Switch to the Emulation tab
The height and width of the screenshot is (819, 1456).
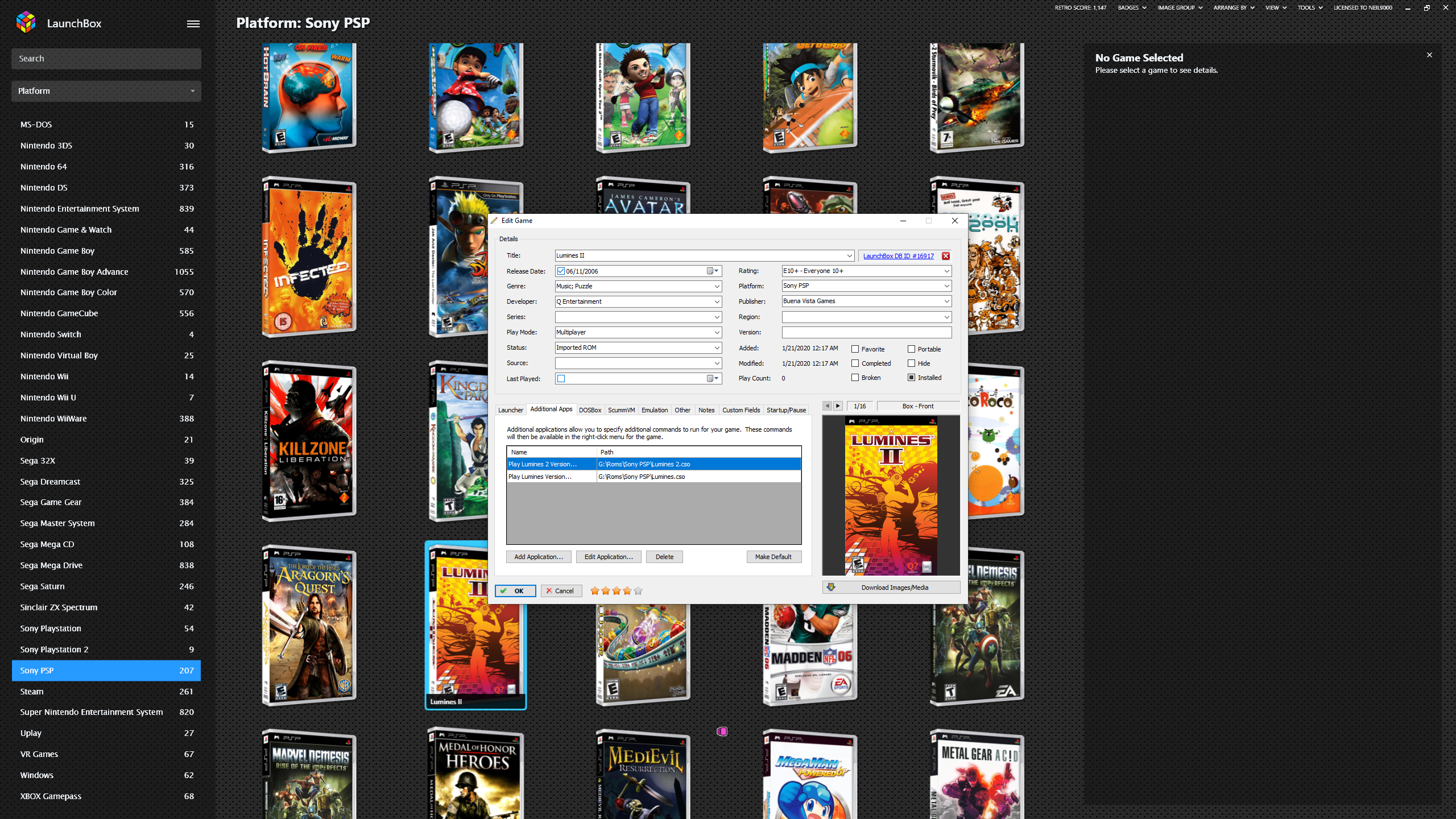point(655,410)
